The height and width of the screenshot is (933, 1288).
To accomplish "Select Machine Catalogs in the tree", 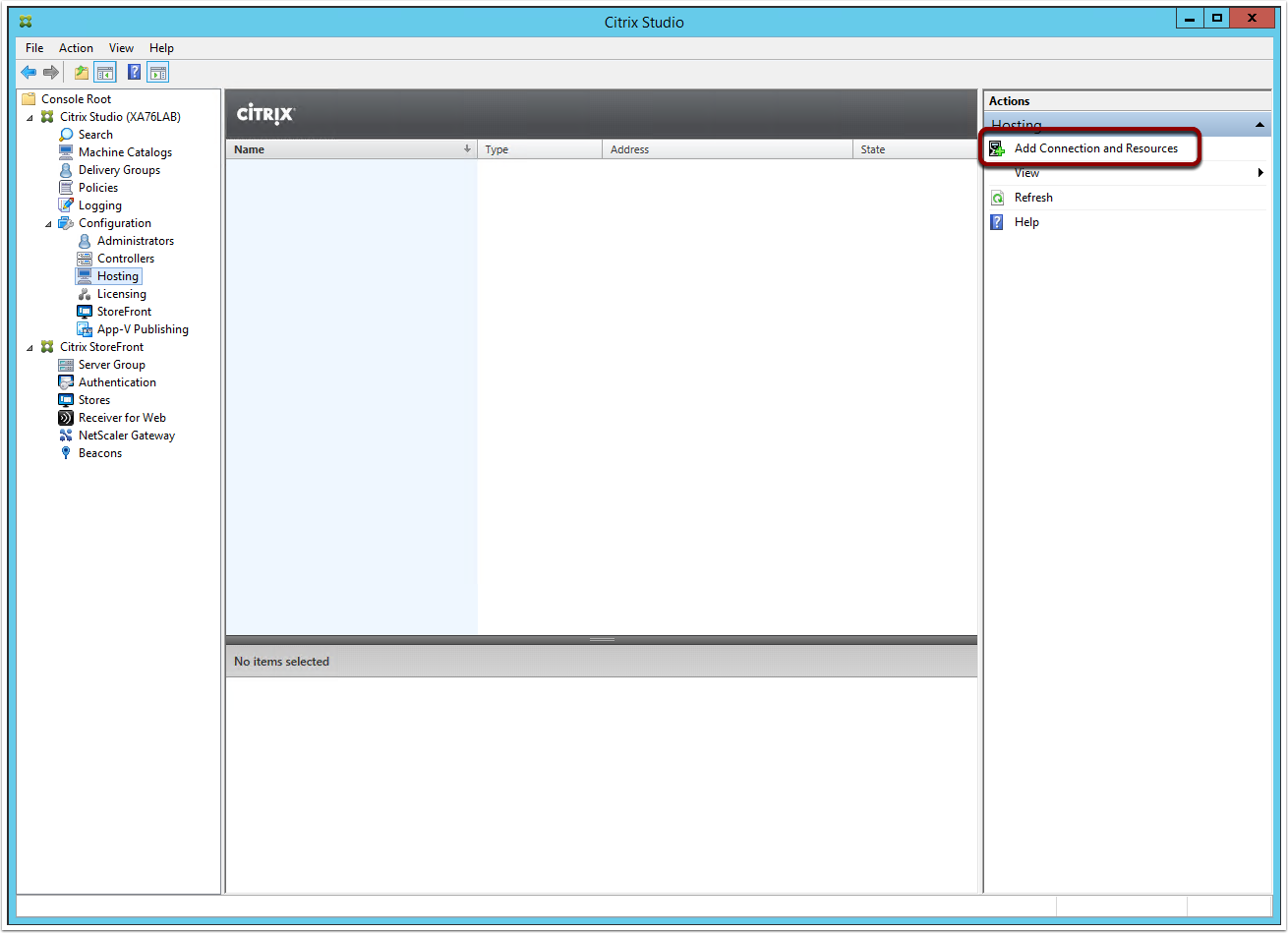I will 125,152.
